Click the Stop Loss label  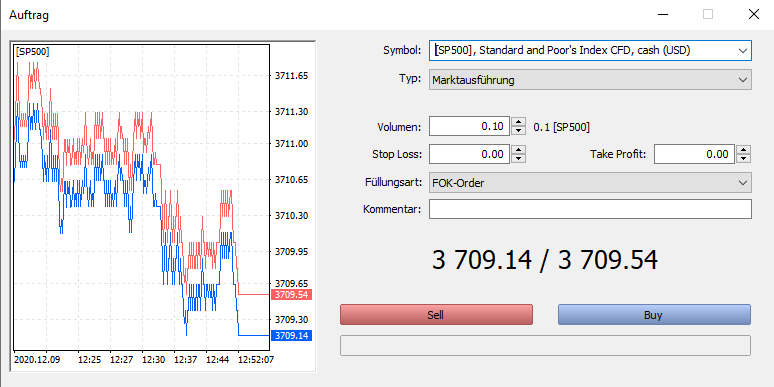click(397, 154)
